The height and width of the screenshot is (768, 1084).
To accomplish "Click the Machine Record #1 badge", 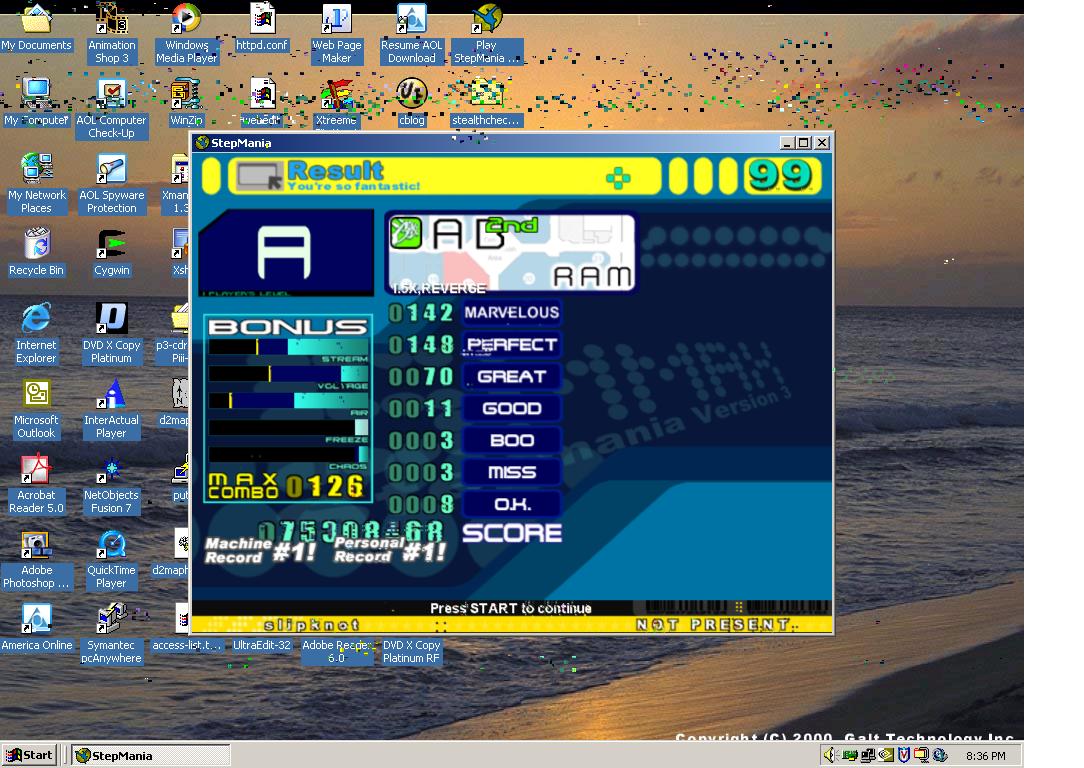I will 260,551.
